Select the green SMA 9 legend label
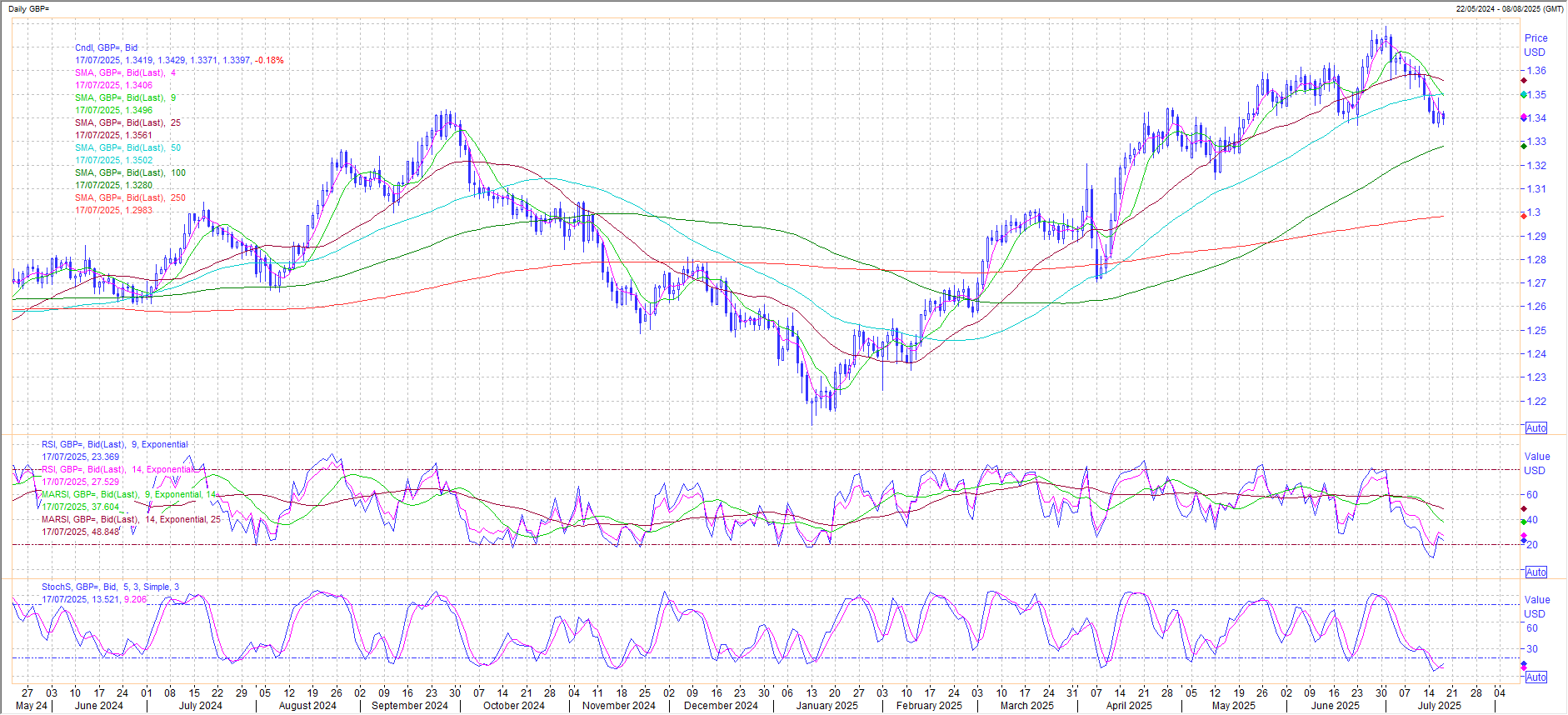1568x715 pixels. (x=125, y=97)
